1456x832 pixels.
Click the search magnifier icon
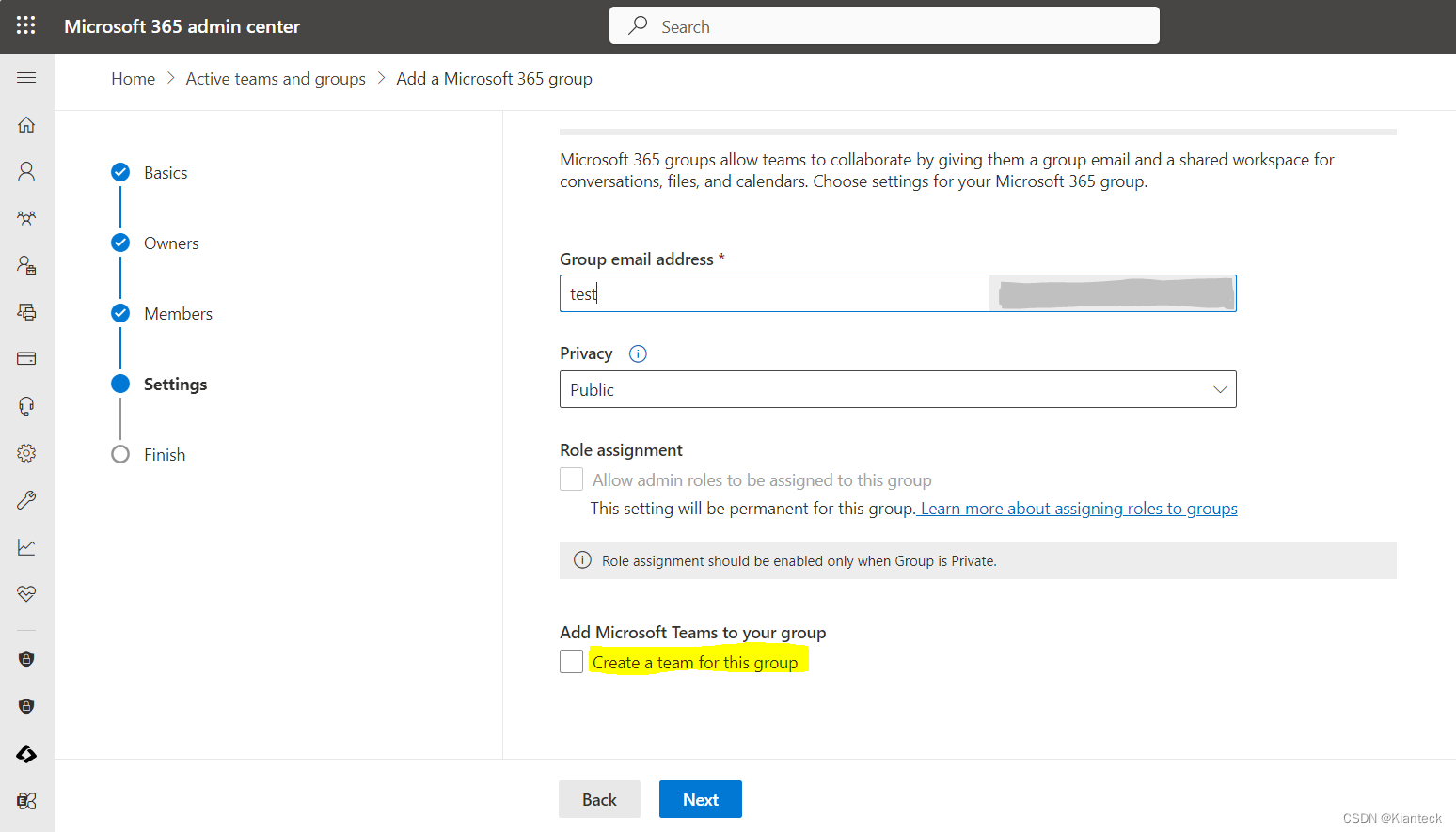pos(639,25)
